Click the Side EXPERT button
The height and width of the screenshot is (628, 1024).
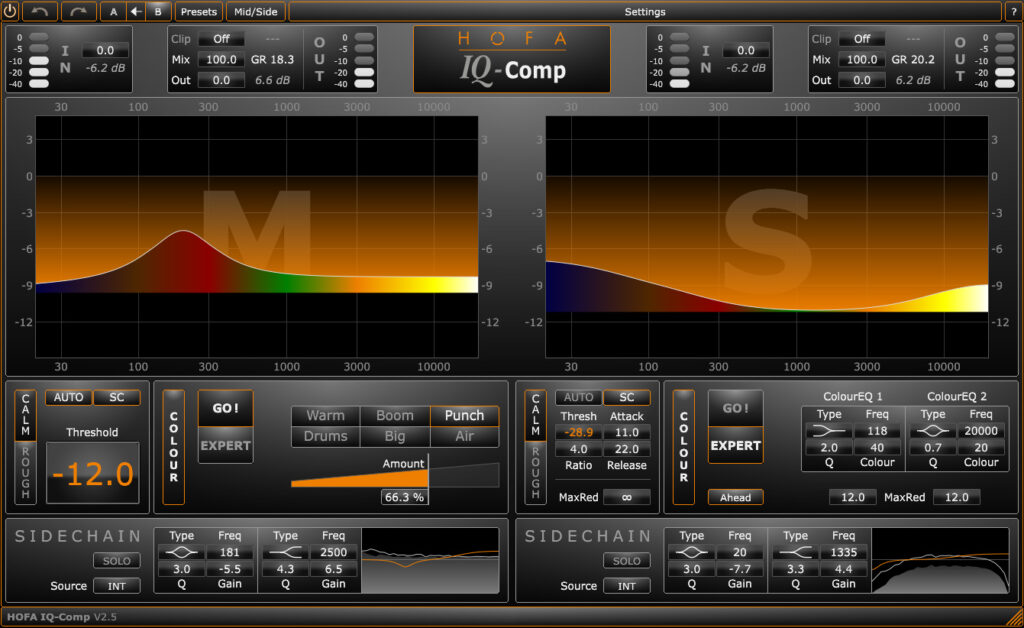coord(735,445)
